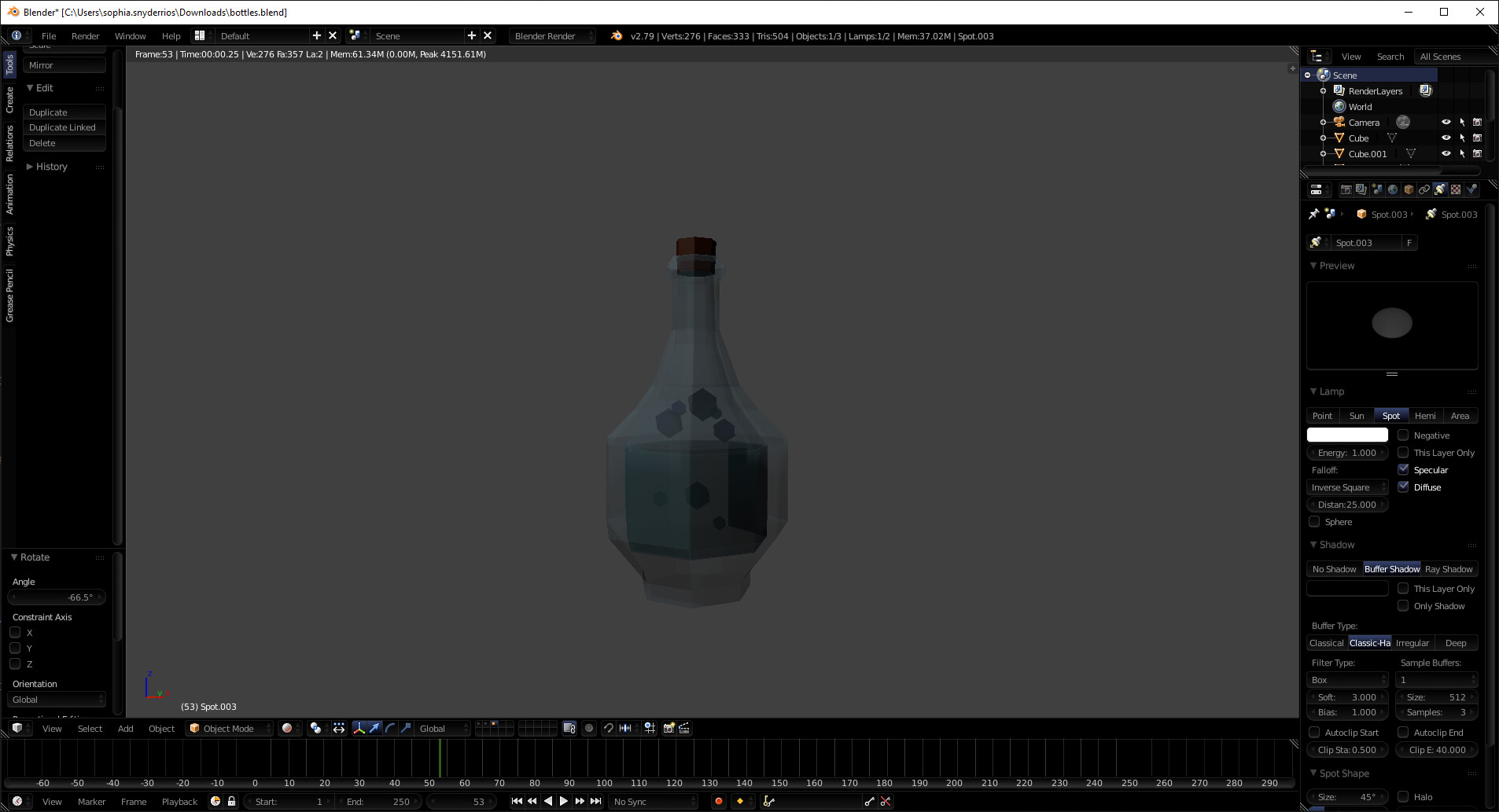Open the lamp color swatch
This screenshot has height=812, width=1499.
coord(1346,434)
